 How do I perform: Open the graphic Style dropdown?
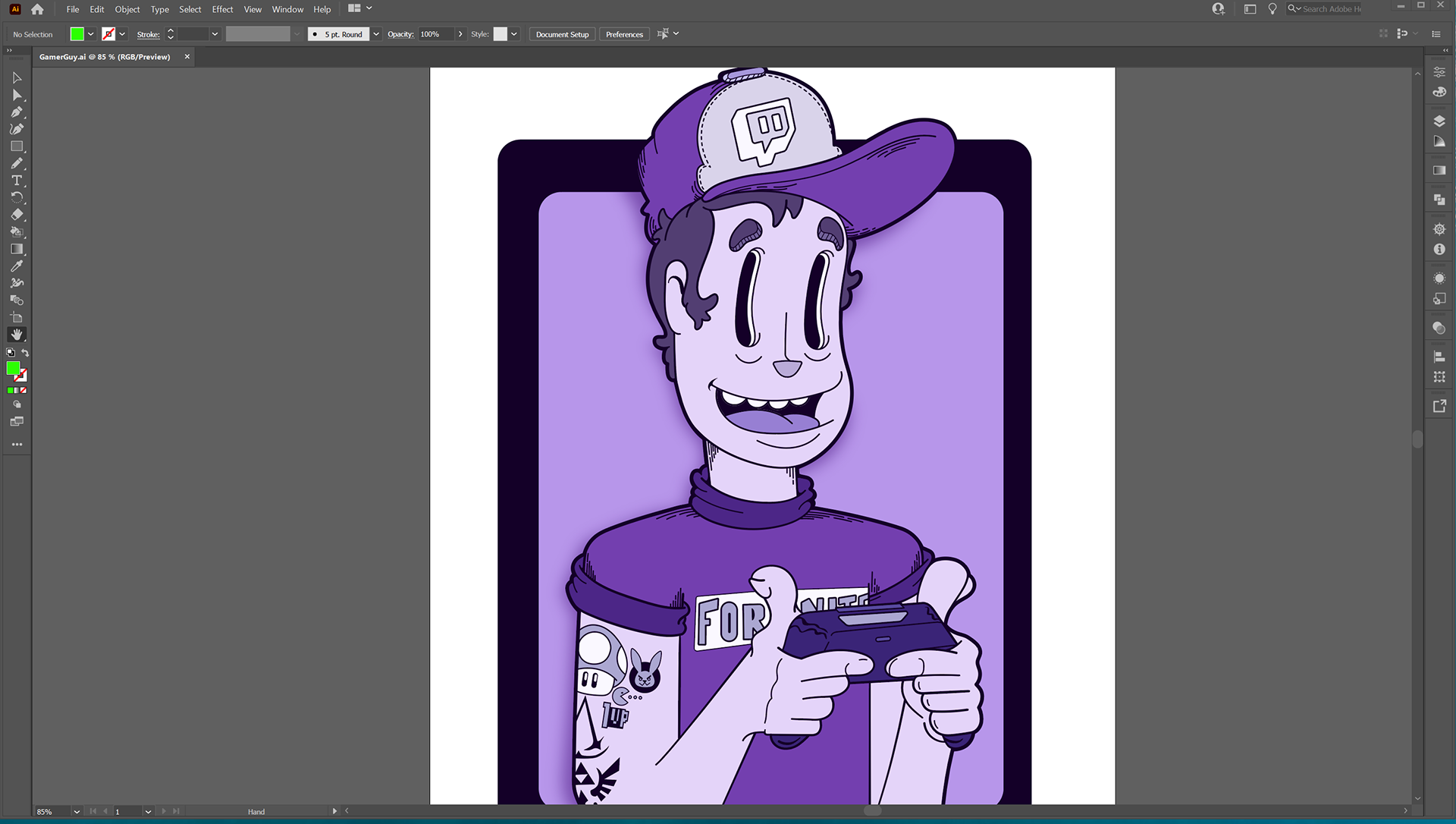[x=514, y=34]
